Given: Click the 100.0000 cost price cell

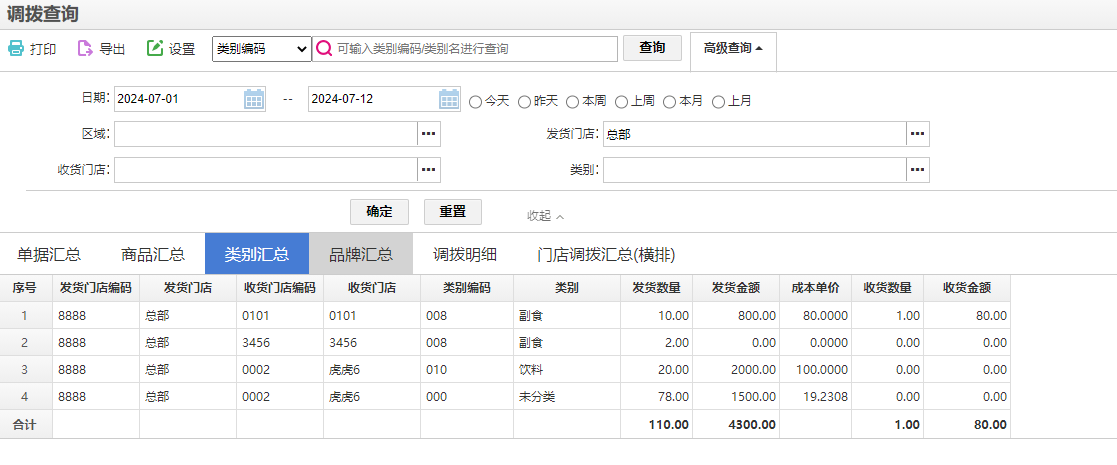Looking at the screenshot, I should click(816, 370).
